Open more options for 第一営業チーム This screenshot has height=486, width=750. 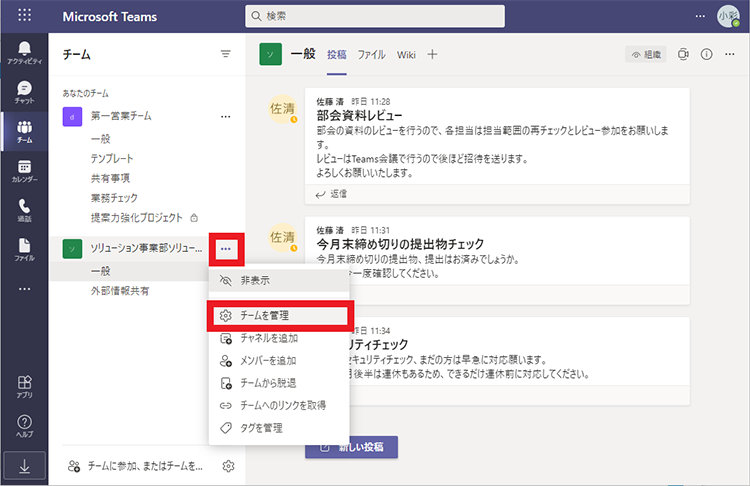226,116
